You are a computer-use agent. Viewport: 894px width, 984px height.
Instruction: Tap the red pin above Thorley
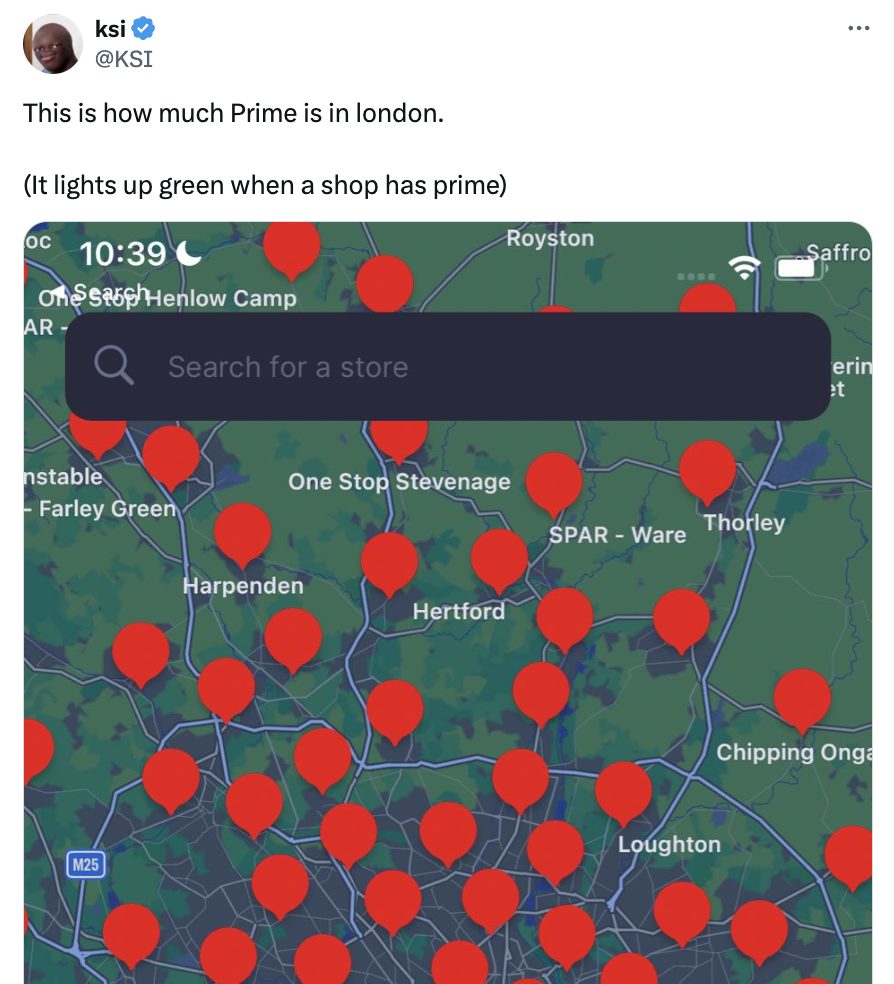point(707,468)
